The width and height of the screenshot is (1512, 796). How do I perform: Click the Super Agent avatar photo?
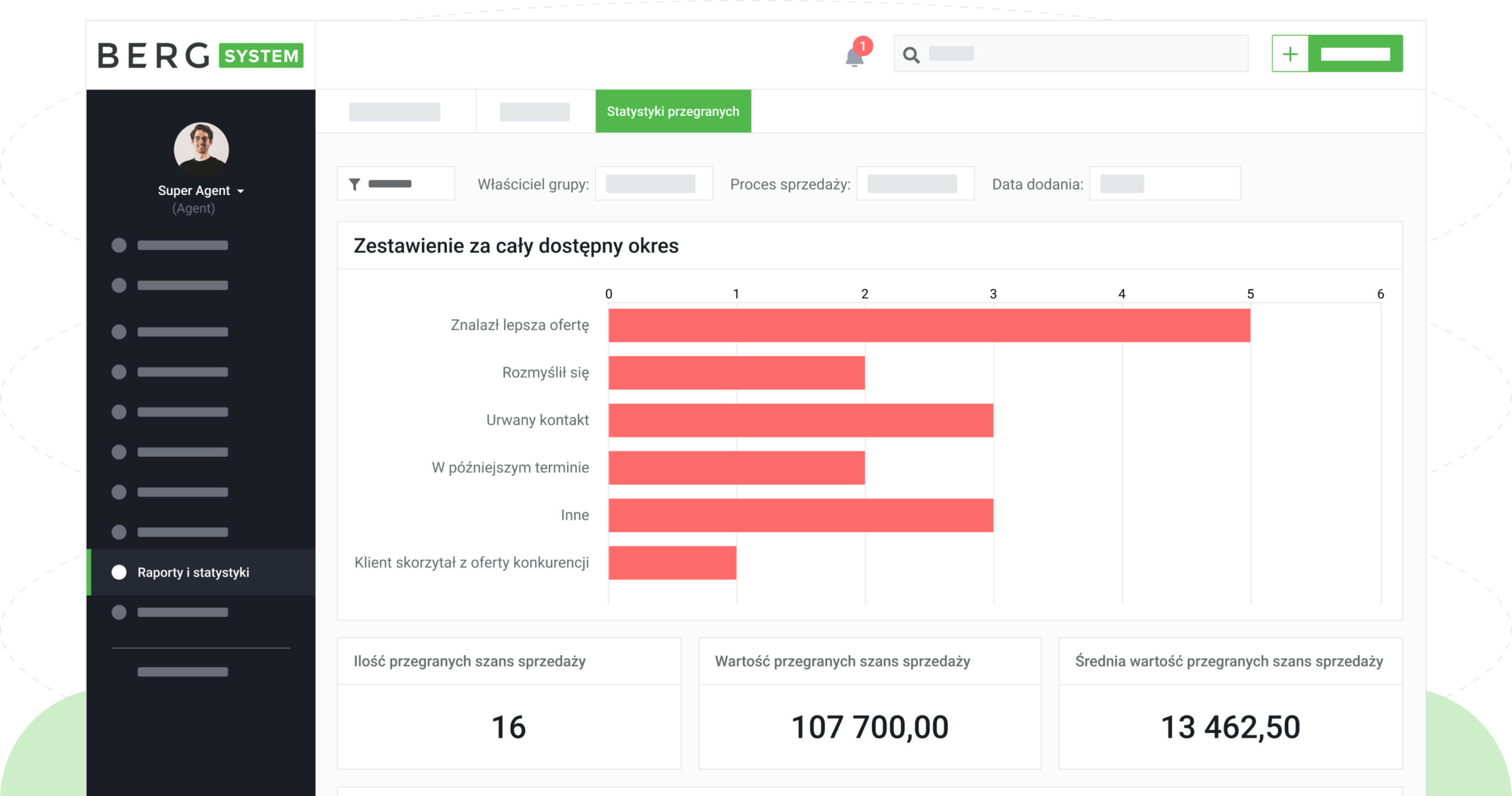[201, 149]
